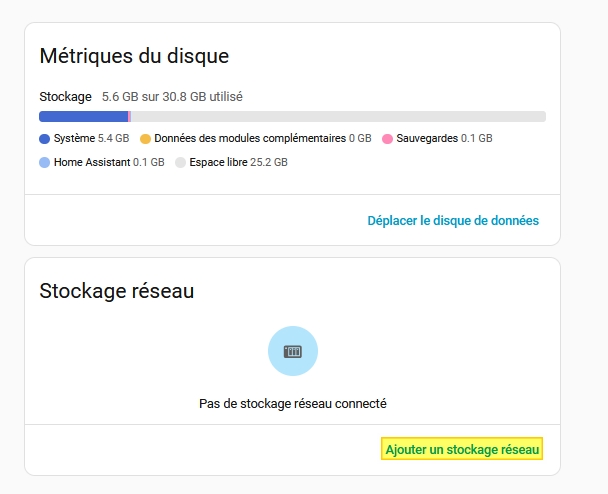Click the Stockage réseau heading
This screenshot has height=494, width=608.
[x=116, y=291]
